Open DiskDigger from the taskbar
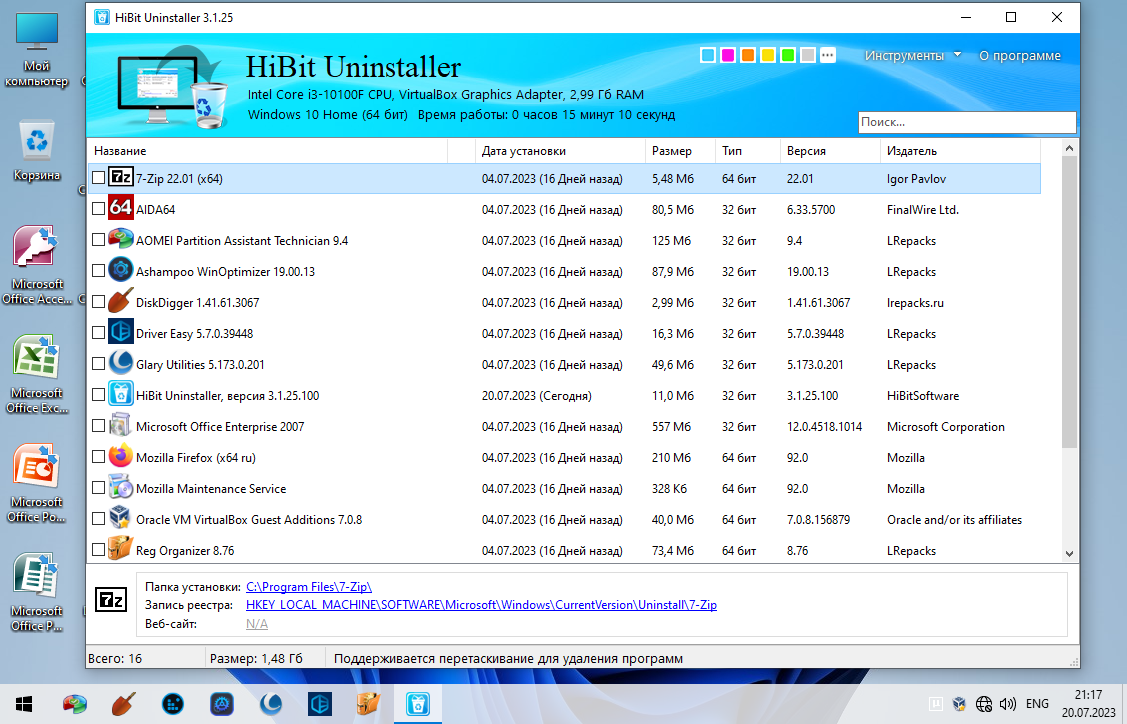 pos(124,704)
